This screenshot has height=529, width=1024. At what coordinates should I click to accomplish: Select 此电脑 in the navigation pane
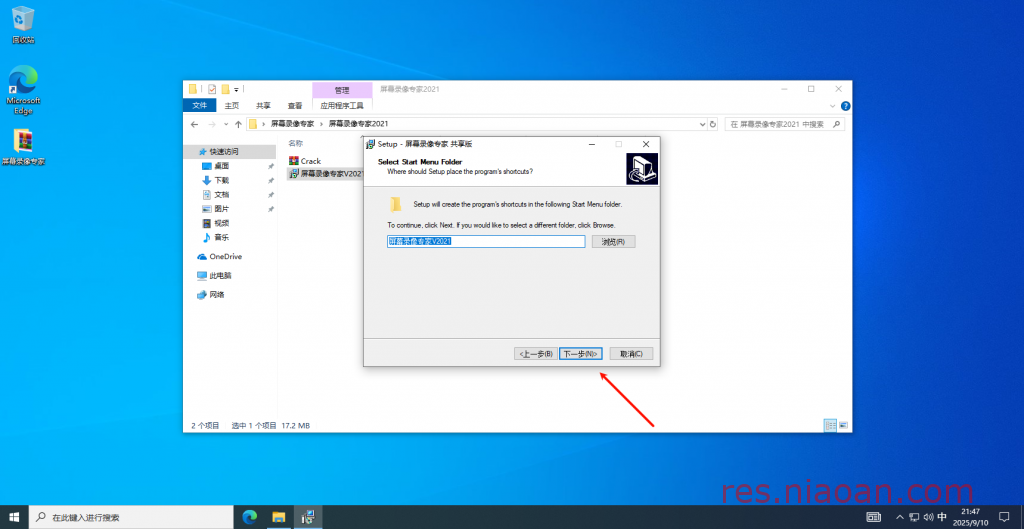pyautogui.click(x=220, y=276)
